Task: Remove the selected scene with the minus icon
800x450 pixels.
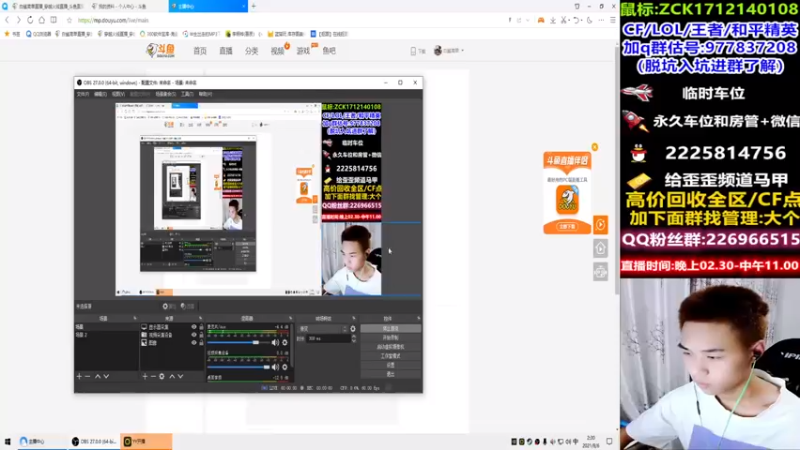Action: click(88, 376)
